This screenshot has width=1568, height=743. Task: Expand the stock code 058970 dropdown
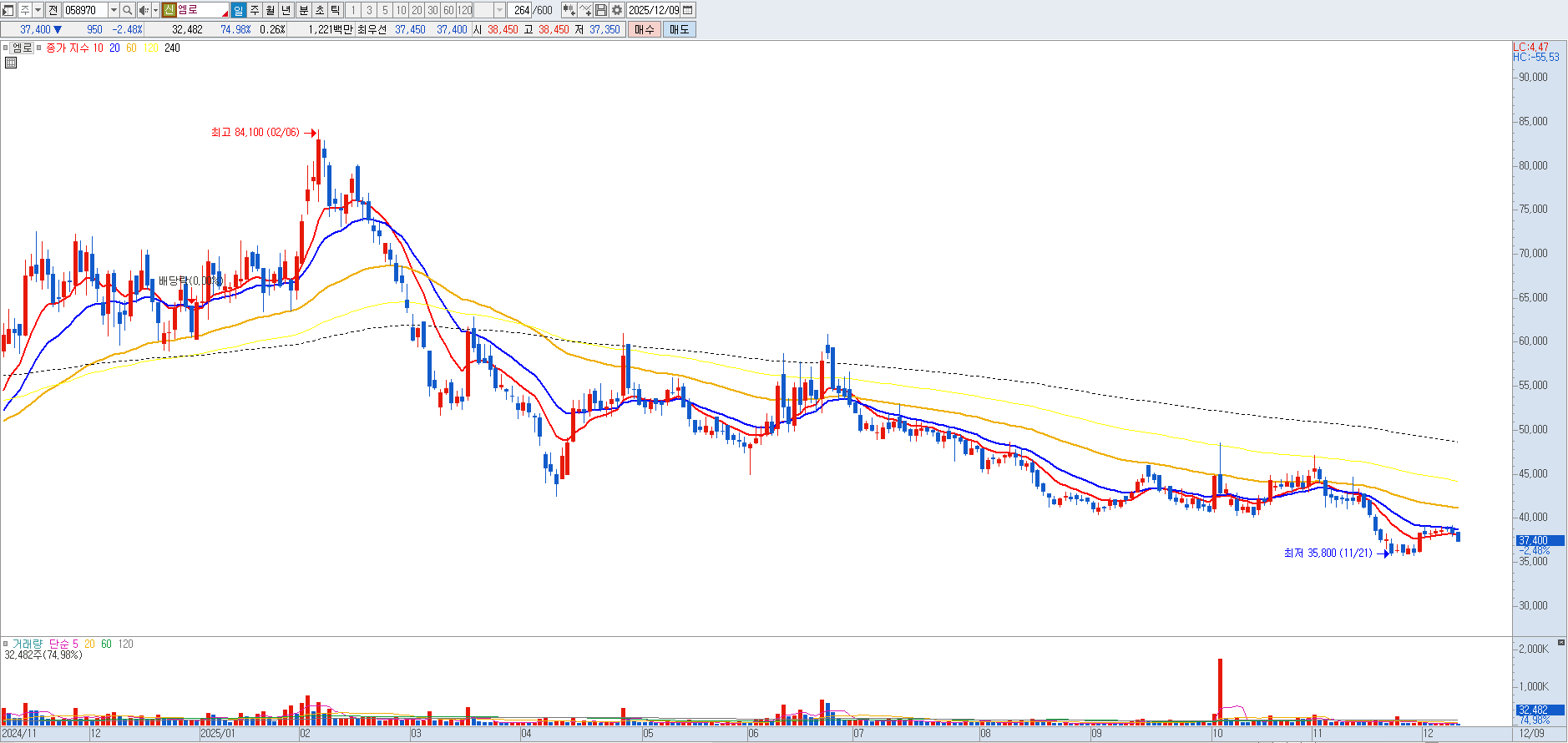114,10
